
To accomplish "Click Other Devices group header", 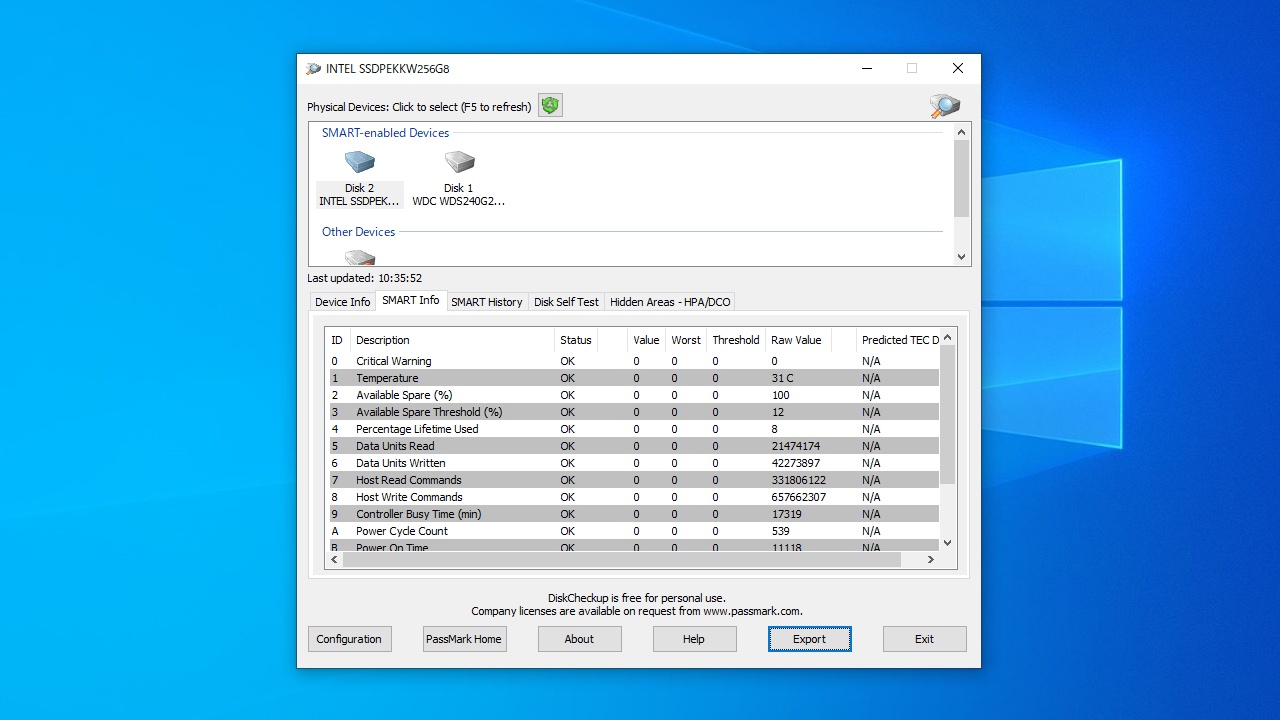I will pyautogui.click(x=358, y=232).
